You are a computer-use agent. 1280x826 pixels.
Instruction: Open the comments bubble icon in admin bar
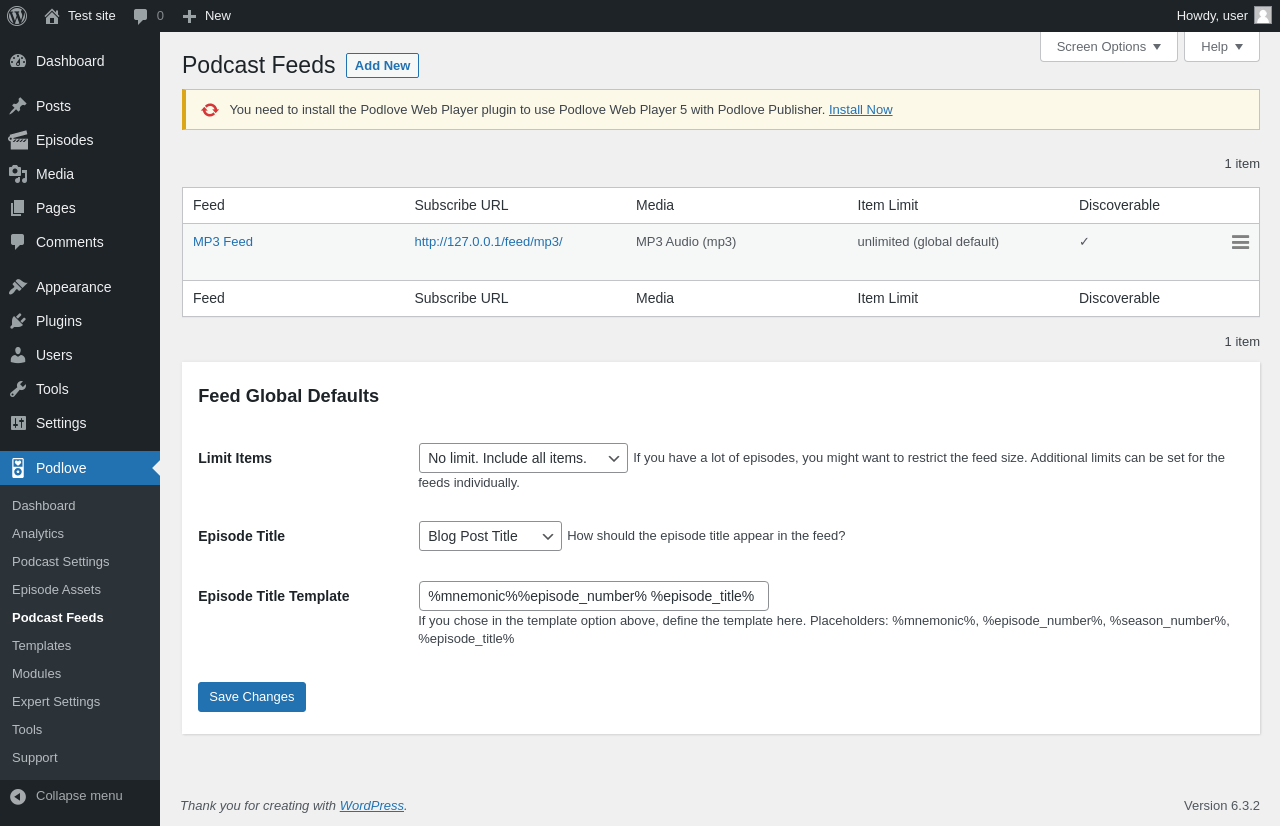tap(141, 16)
